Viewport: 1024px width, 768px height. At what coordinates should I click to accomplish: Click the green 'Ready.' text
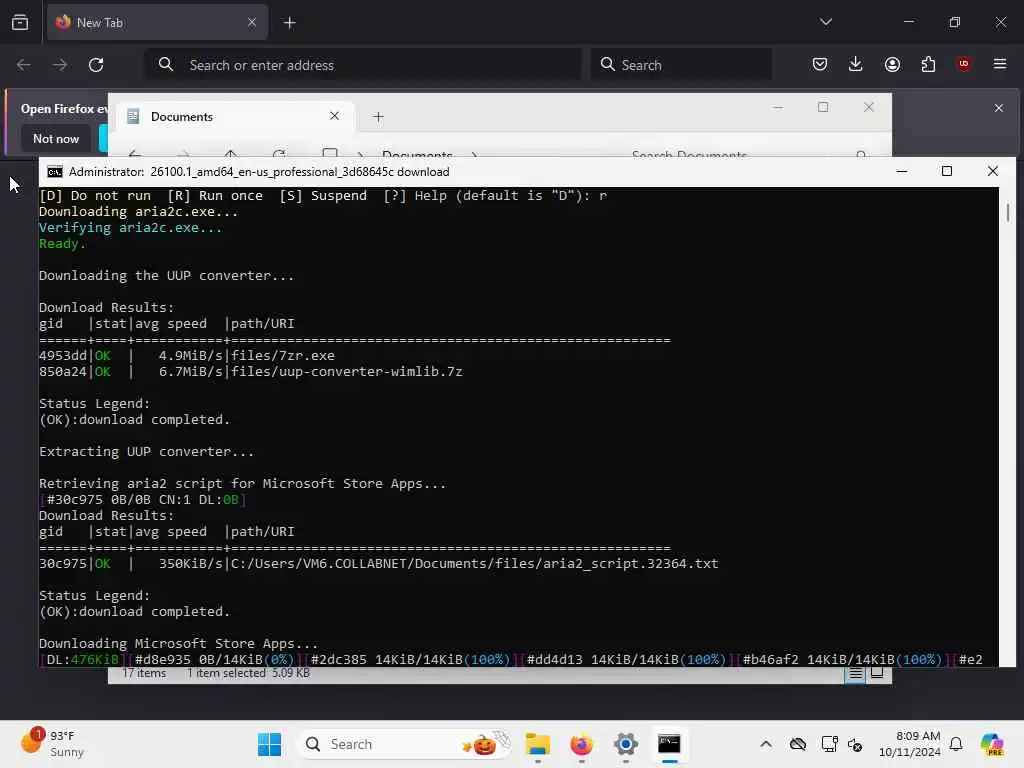(62, 244)
